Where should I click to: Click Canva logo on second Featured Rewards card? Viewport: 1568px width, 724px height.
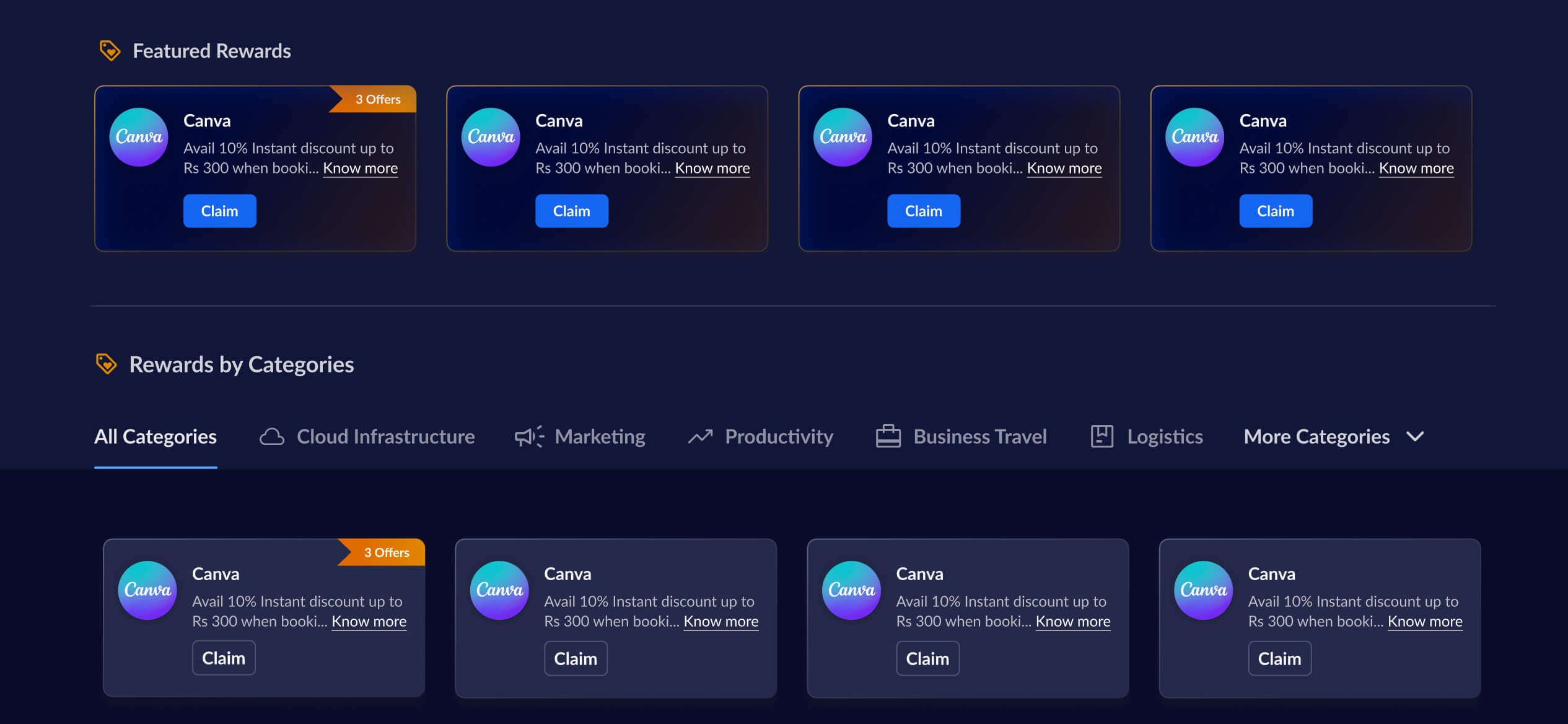(491, 137)
